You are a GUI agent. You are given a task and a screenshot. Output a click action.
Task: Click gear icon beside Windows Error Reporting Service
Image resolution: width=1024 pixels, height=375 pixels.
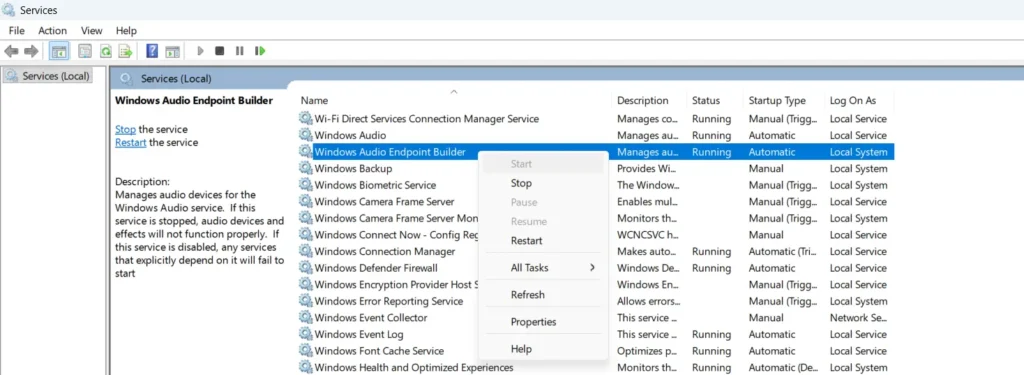(x=306, y=301)
